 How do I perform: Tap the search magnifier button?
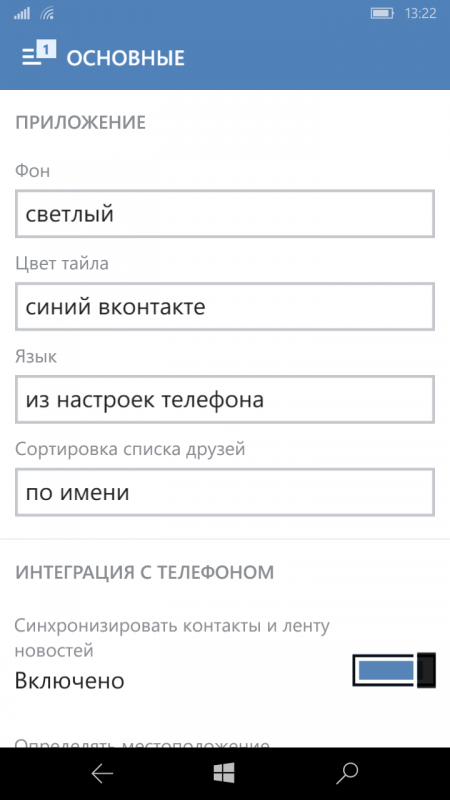pyautogui.click(x=347, y=774)
